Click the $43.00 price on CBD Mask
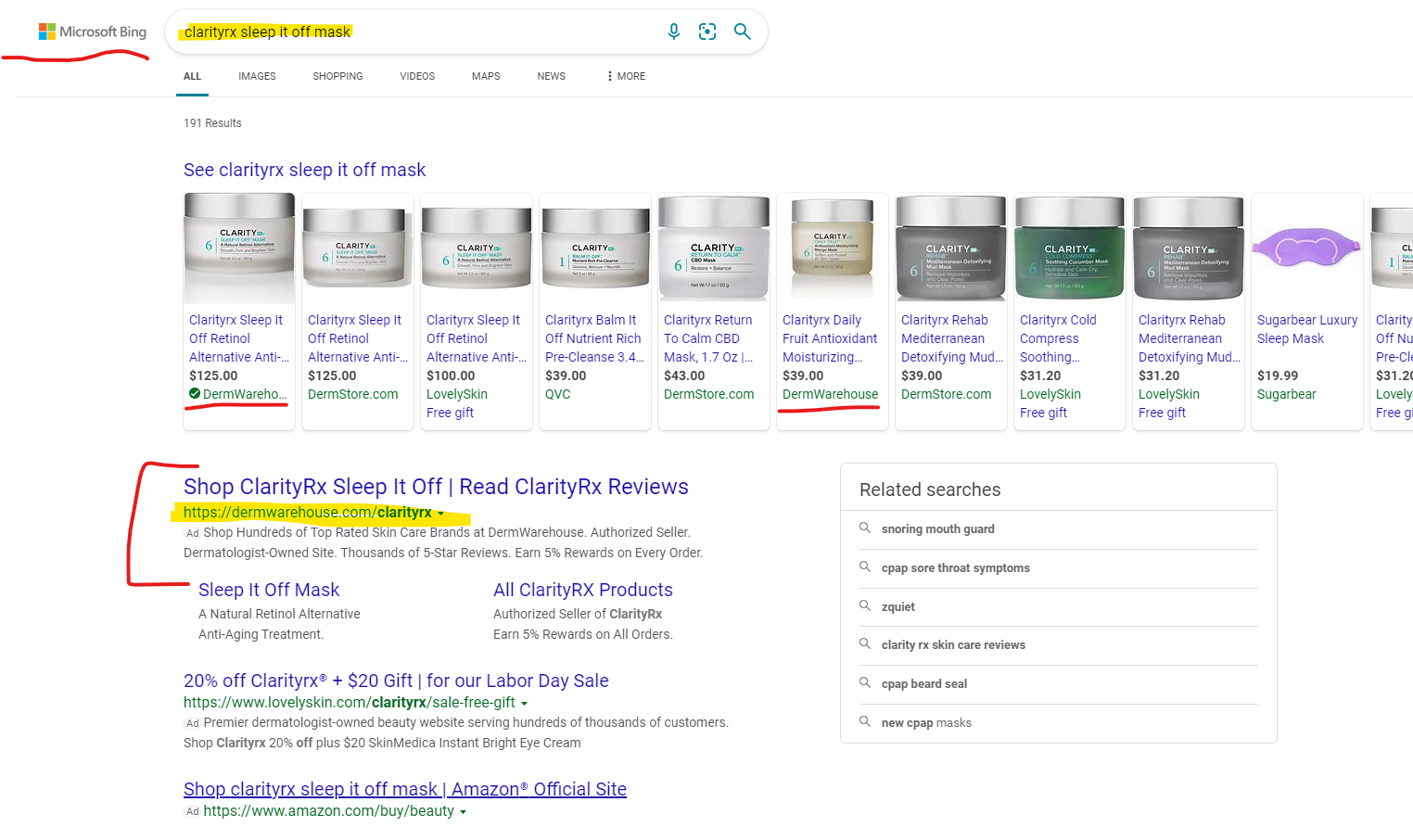This screenshot has height=840, width=1413. (x=684, y=375)
